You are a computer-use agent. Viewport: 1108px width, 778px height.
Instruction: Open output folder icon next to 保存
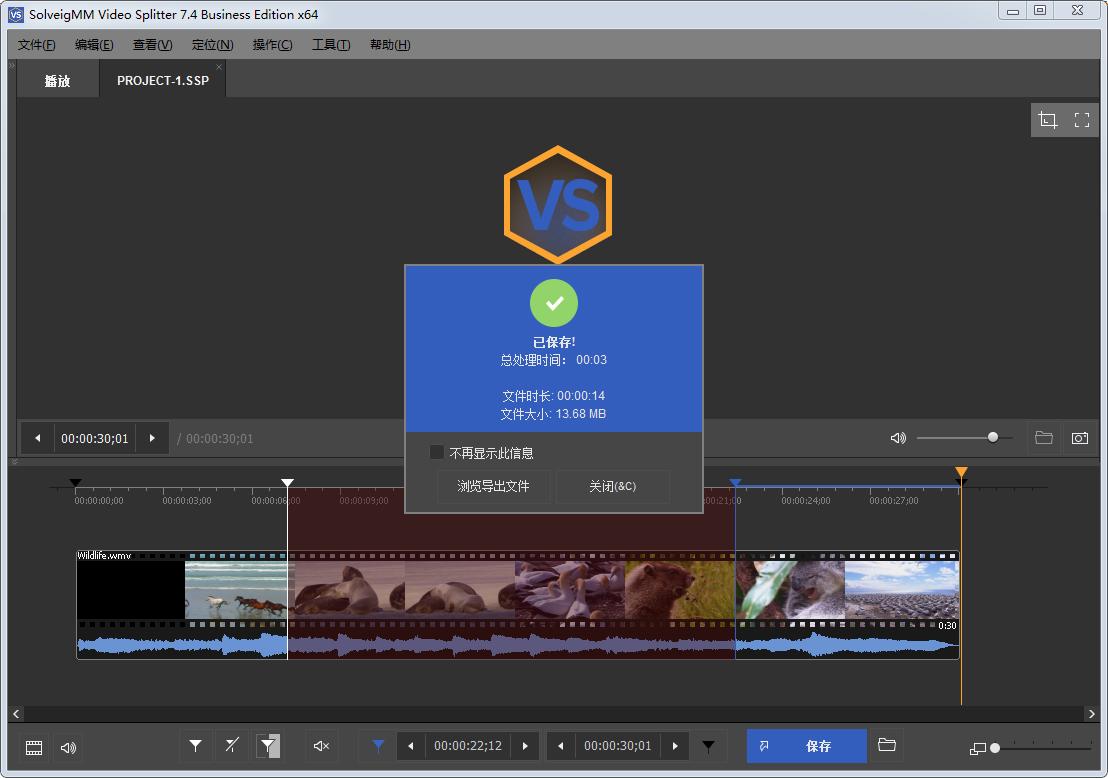click(886, 745)
